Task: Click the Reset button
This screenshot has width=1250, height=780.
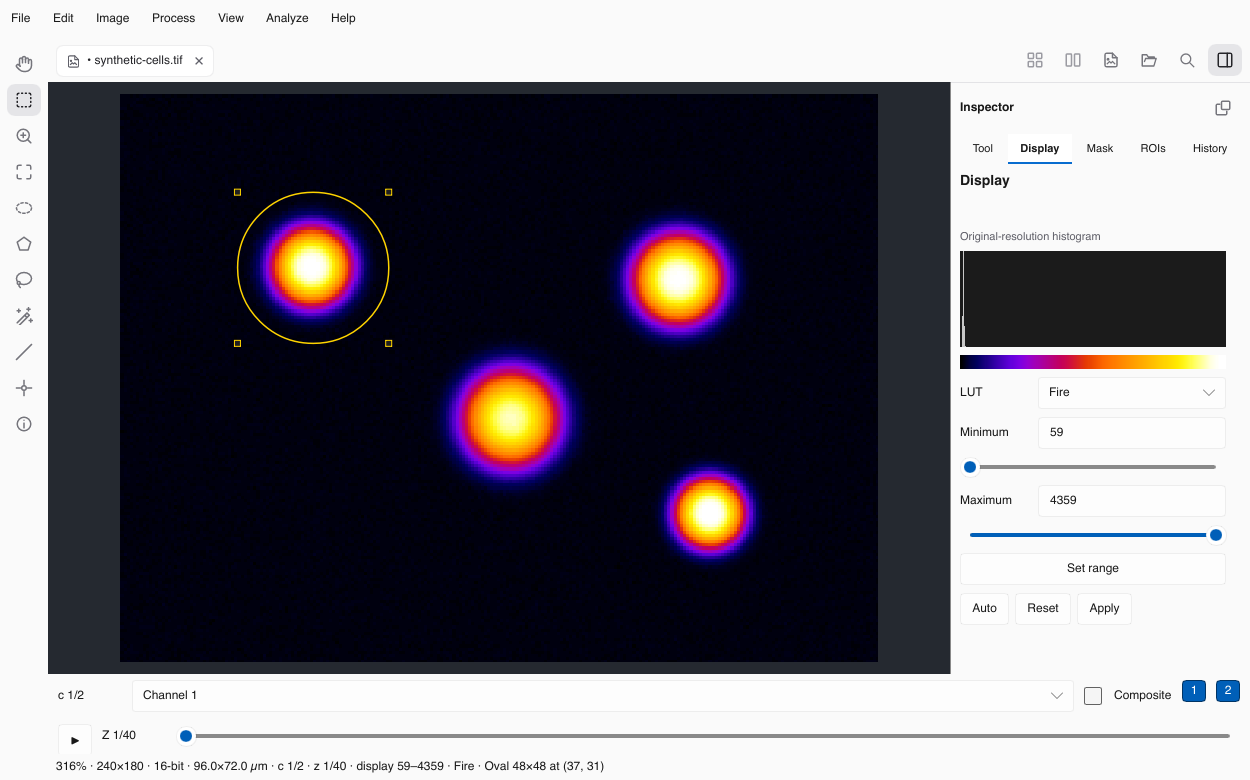Action: click(1043, 608)
